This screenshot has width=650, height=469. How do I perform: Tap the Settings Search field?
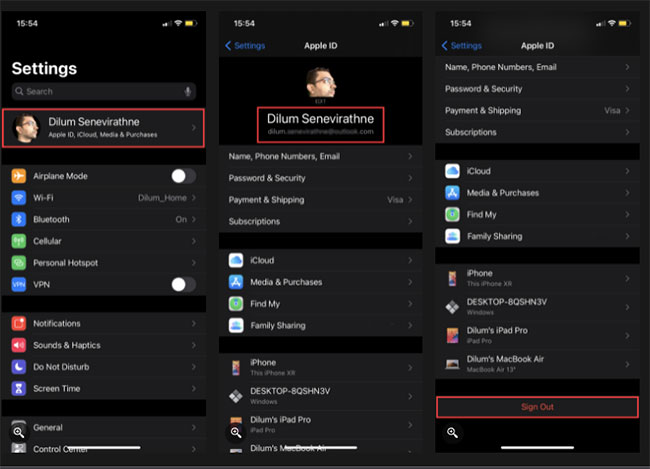pyautogui.click(x=104, y=91)
